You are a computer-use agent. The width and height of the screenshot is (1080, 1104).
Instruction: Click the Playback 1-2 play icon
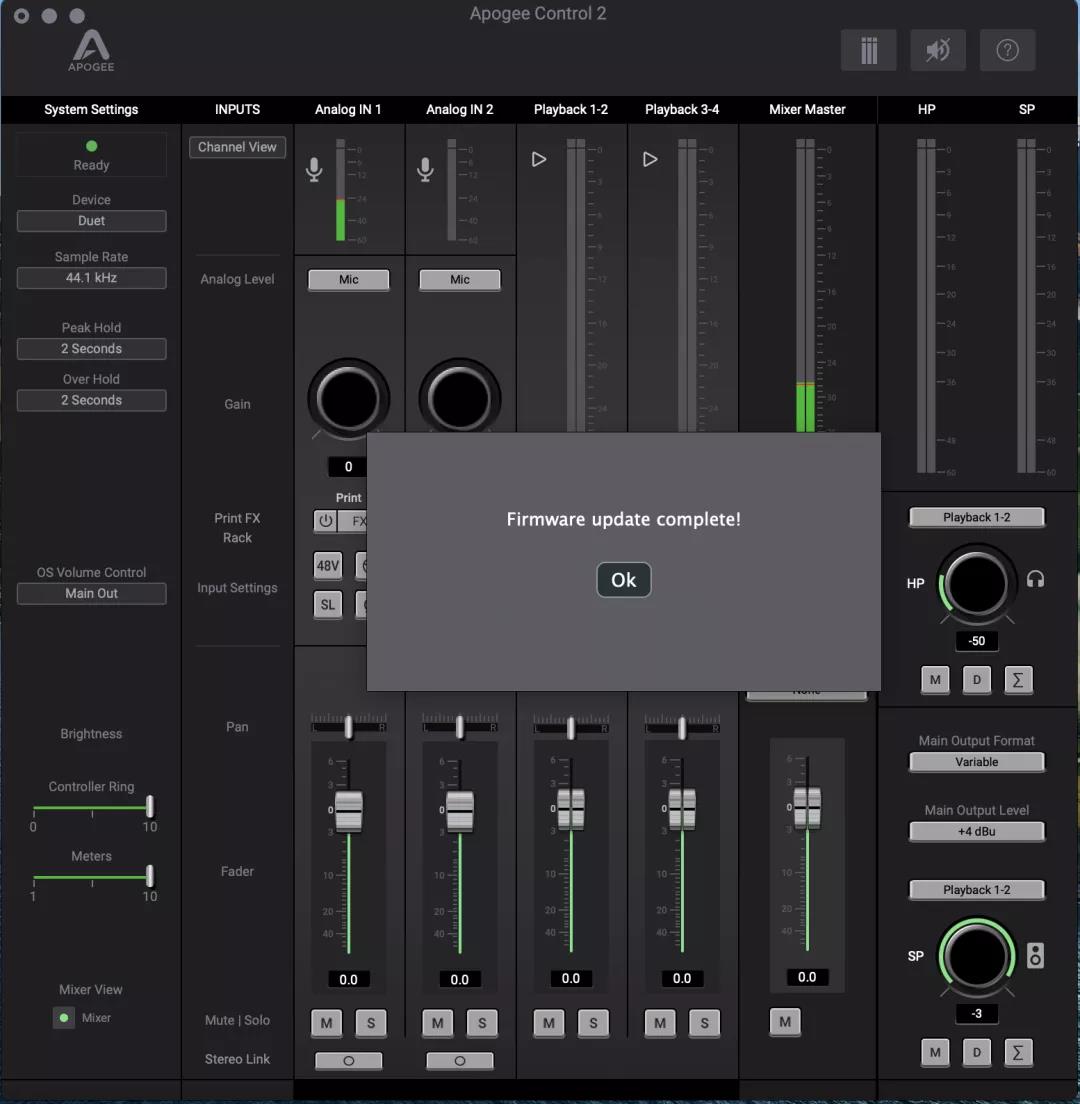[x=539, y=159]
